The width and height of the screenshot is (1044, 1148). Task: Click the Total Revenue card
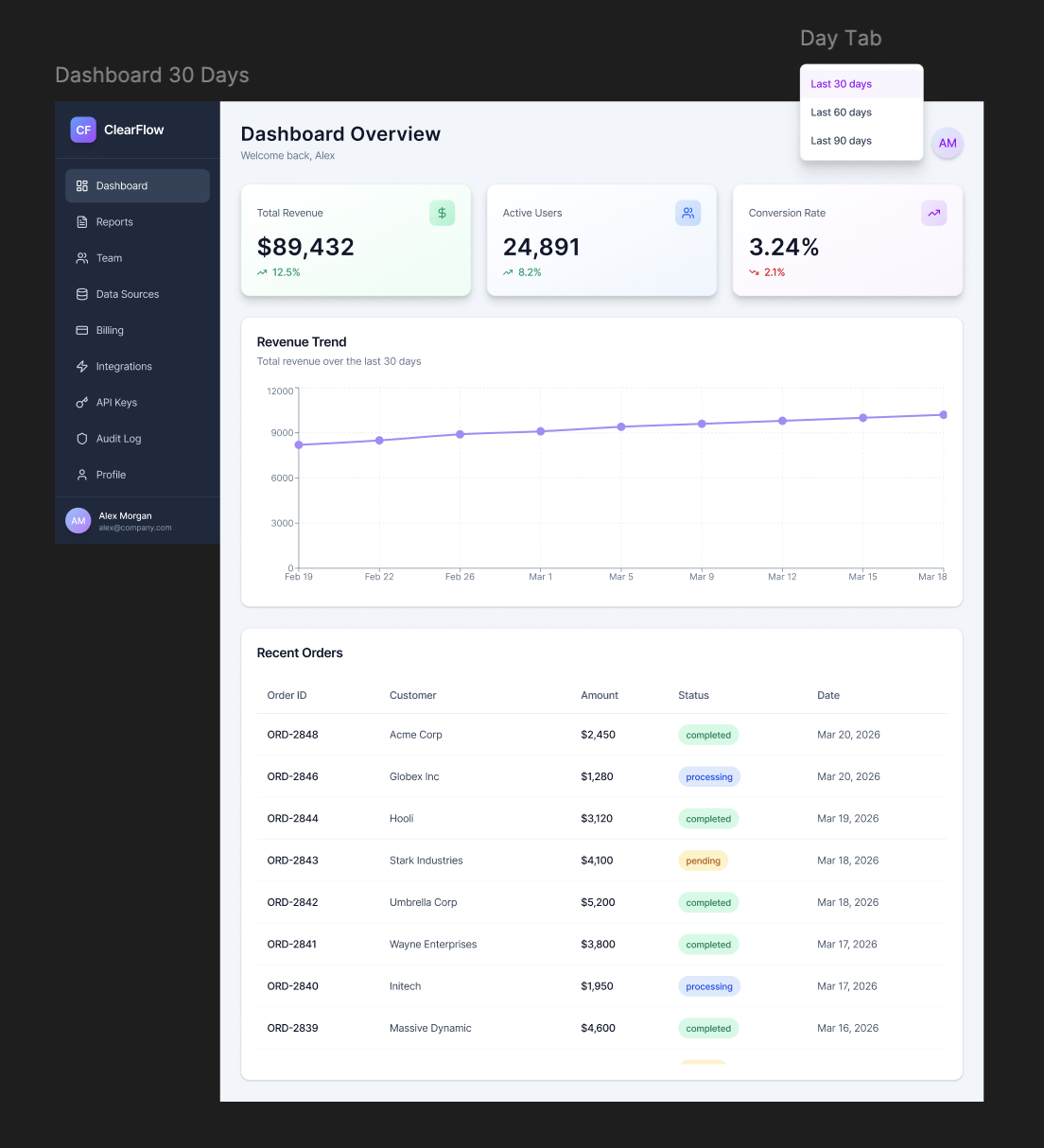[356, 240]
